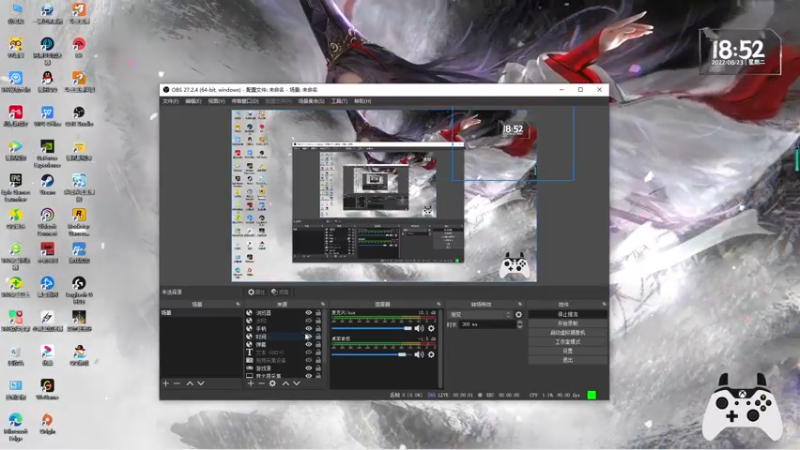Toggle lock on the 弹幕 source

click(x=318, y=344)
